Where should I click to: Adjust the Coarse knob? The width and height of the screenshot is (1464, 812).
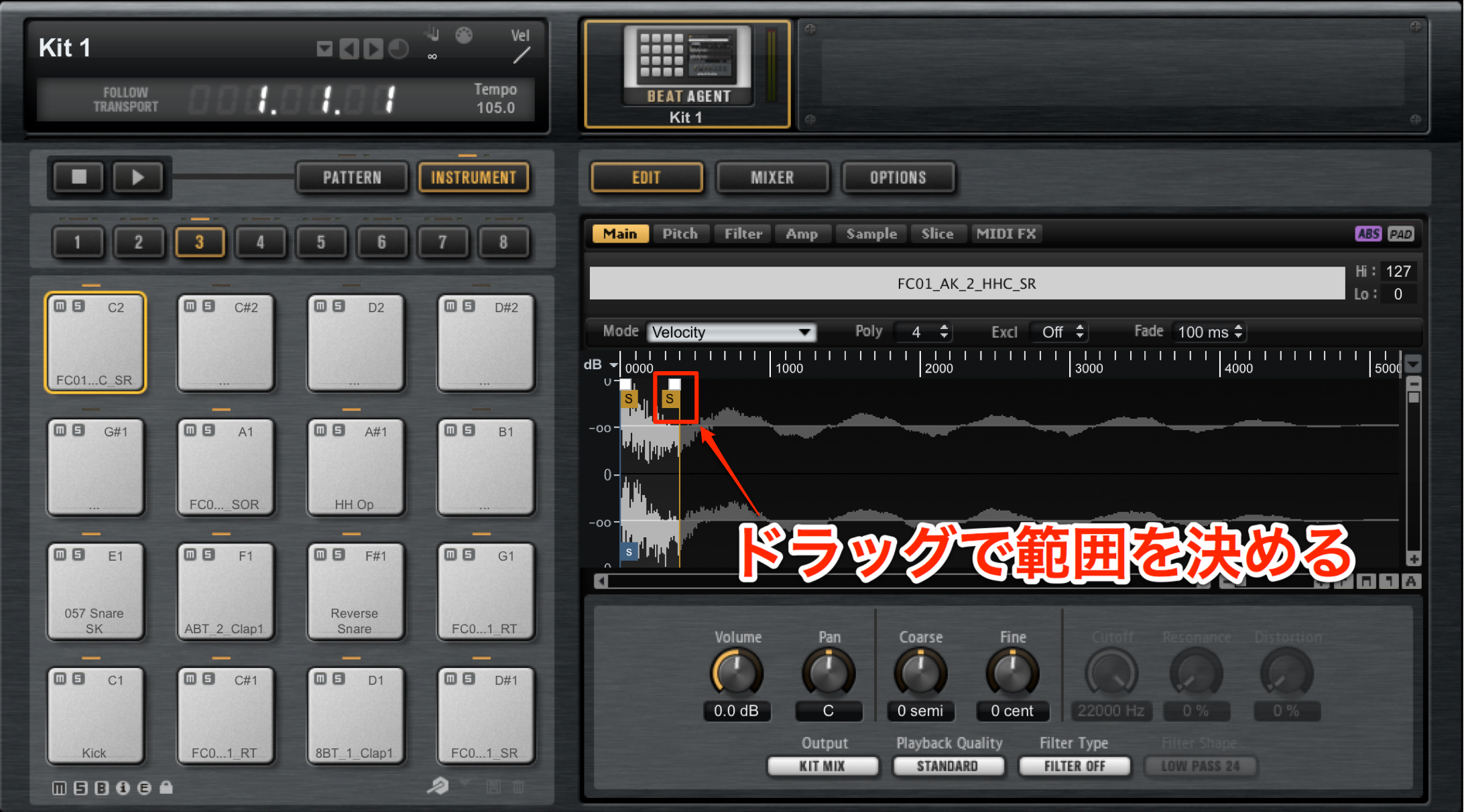pyautogui.click(x=920, y=674)
